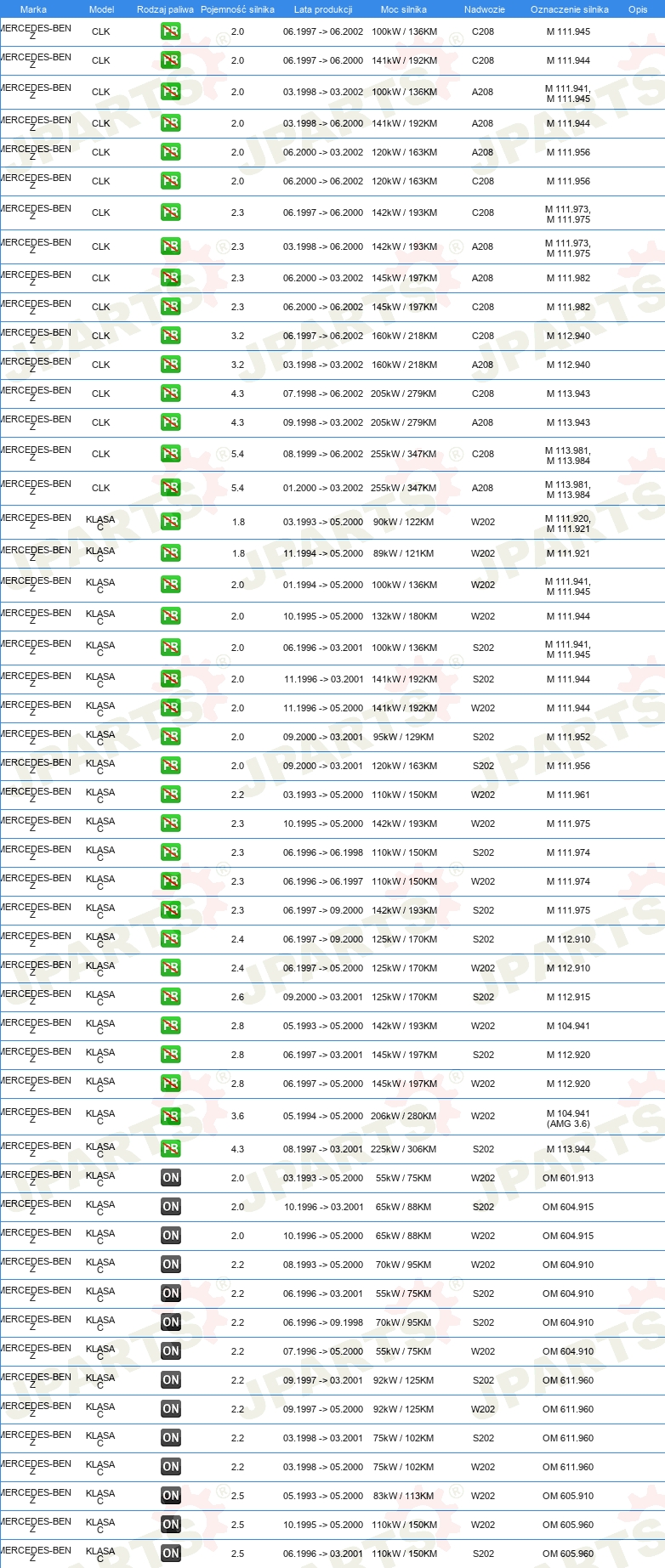Click the Opis column header
665x1568 pixels.
(638, 9)
